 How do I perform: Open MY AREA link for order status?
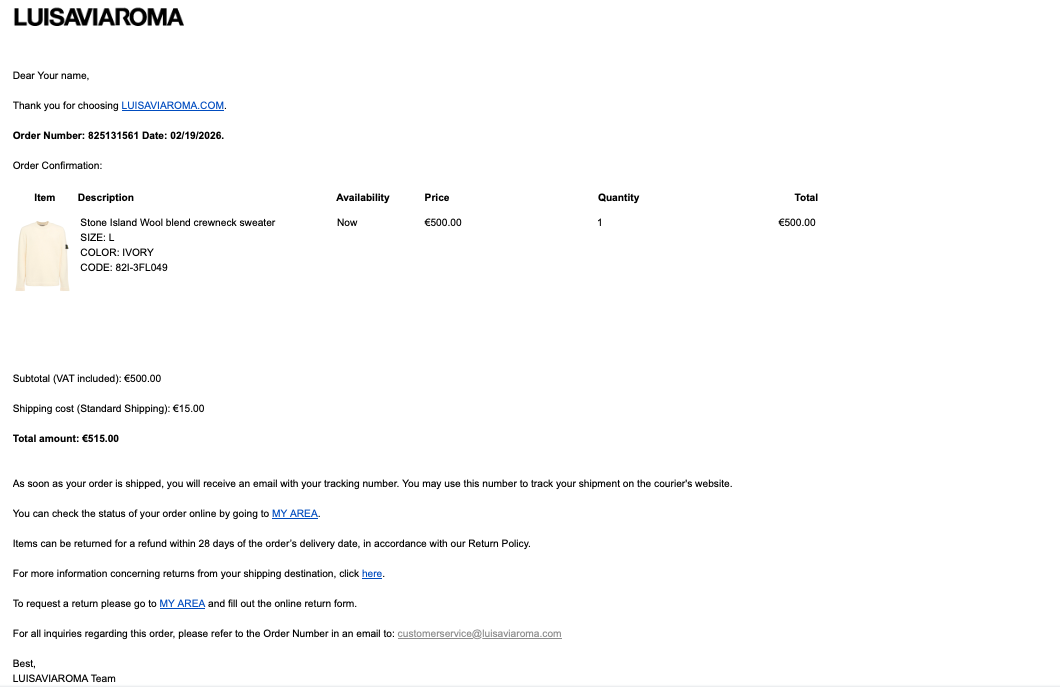tap(295, 514)
